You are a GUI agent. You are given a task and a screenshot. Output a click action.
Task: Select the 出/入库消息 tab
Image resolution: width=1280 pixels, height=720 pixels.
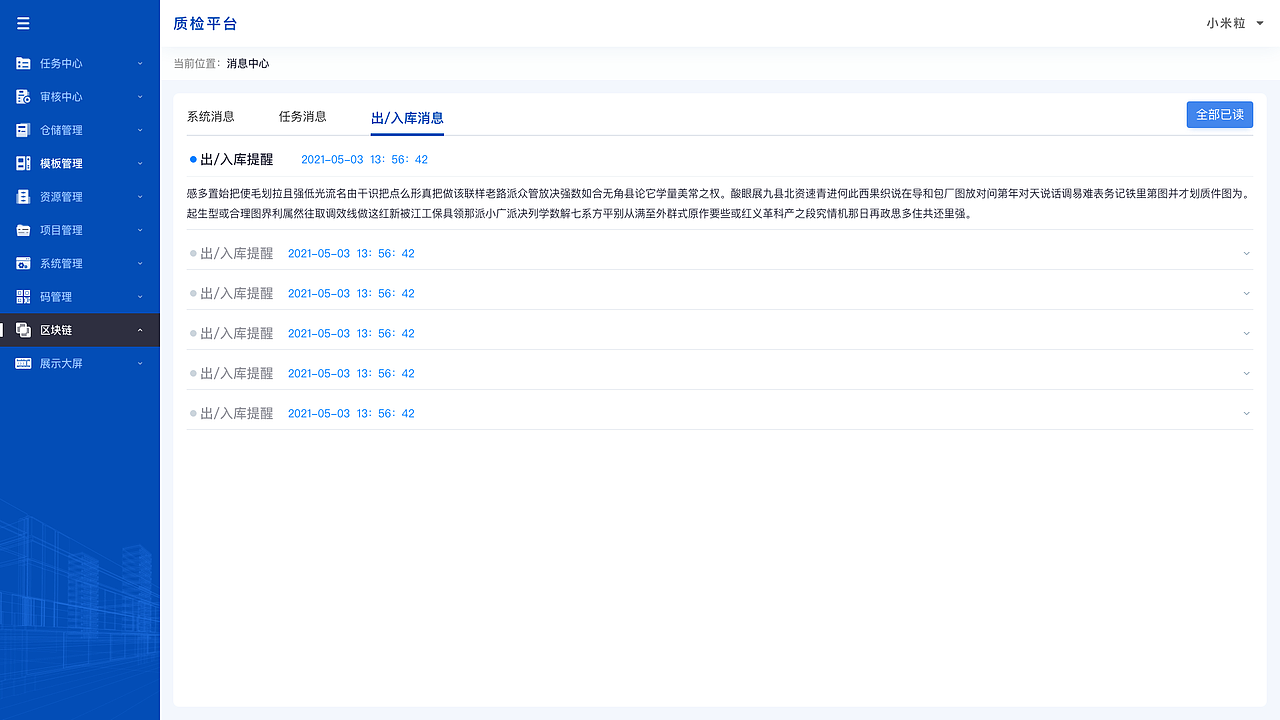[407, 118]
